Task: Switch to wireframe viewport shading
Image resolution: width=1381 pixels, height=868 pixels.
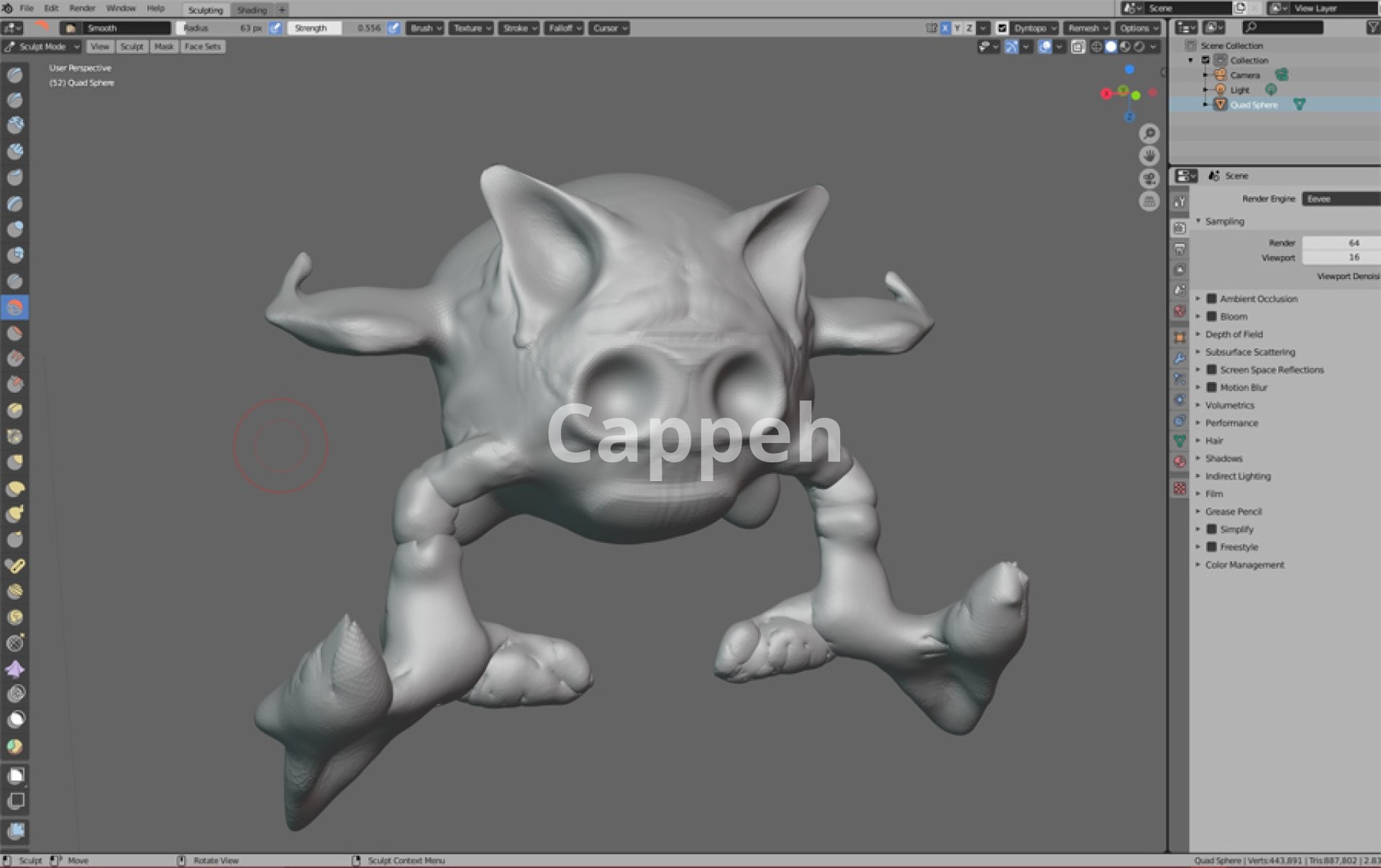Action: (1096, 47)
